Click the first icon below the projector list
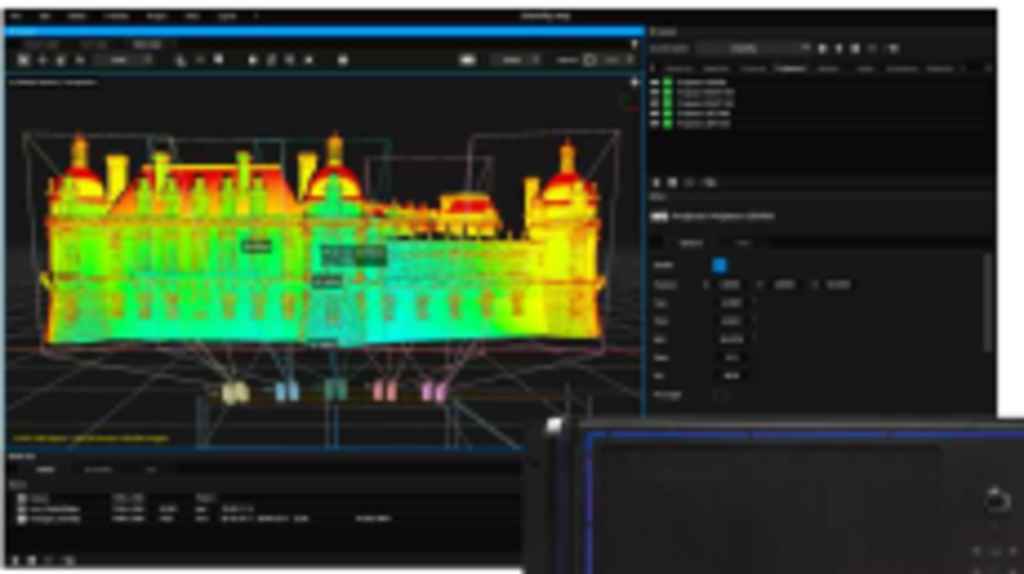Screen dimensions: 1024x574 point(656,183)
